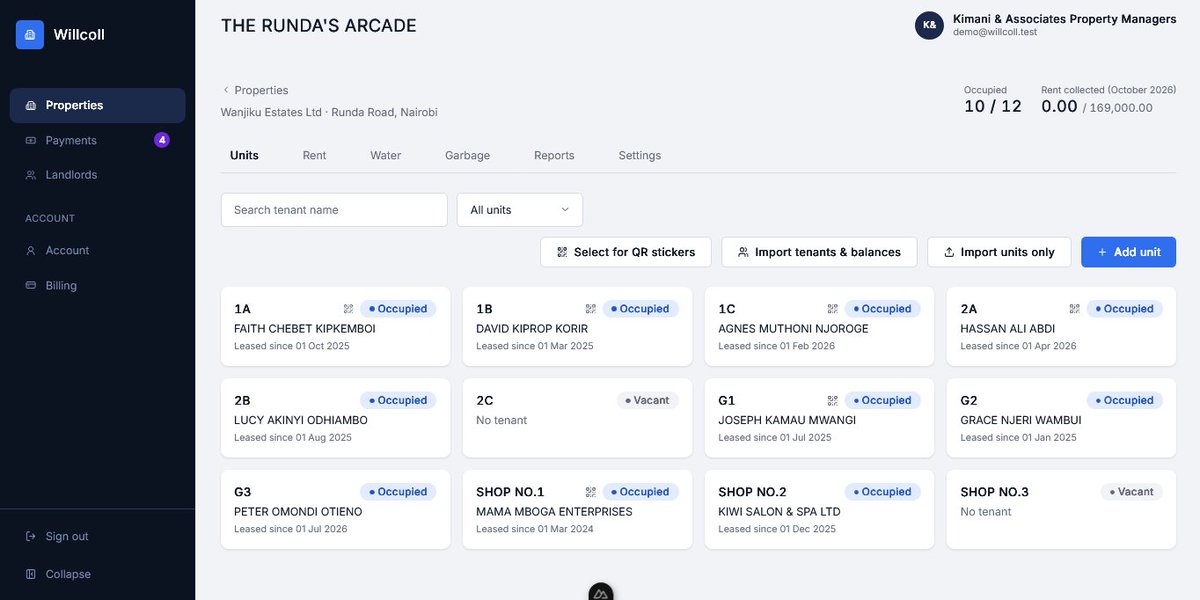This screenshot has width=1200, height=600.
Task: Switch to the Rent tab
Action: [314, 156]
